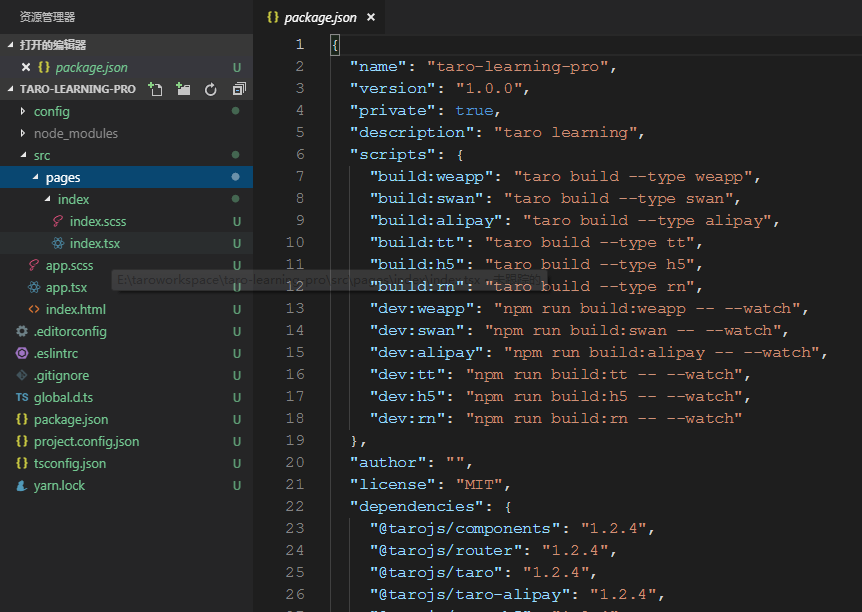Click the New File icon in explorer header
The image size is (862, 612).
pyautogui.click(x=156, y=89)
